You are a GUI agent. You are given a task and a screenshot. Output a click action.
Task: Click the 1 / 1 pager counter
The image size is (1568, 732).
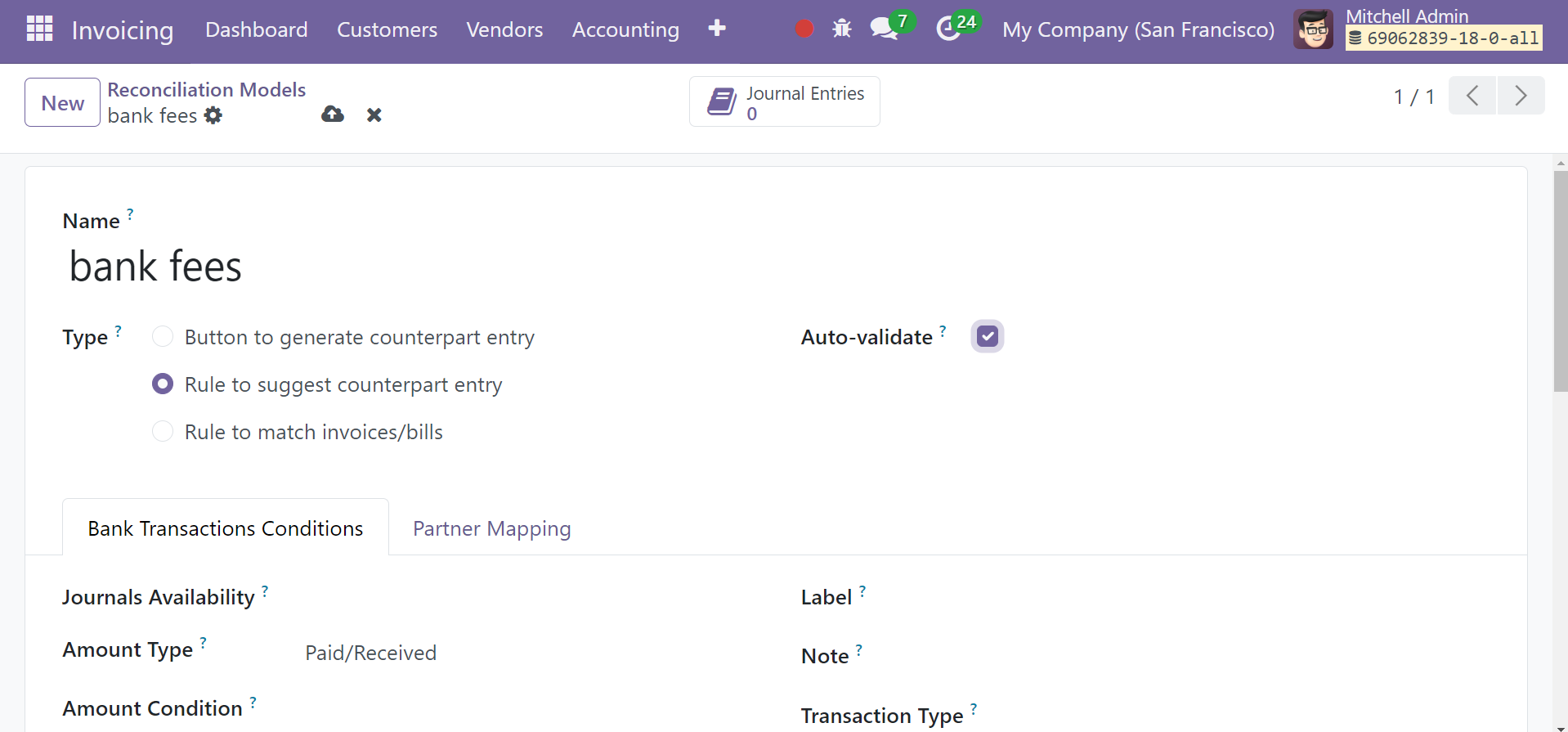(1413, 97)
